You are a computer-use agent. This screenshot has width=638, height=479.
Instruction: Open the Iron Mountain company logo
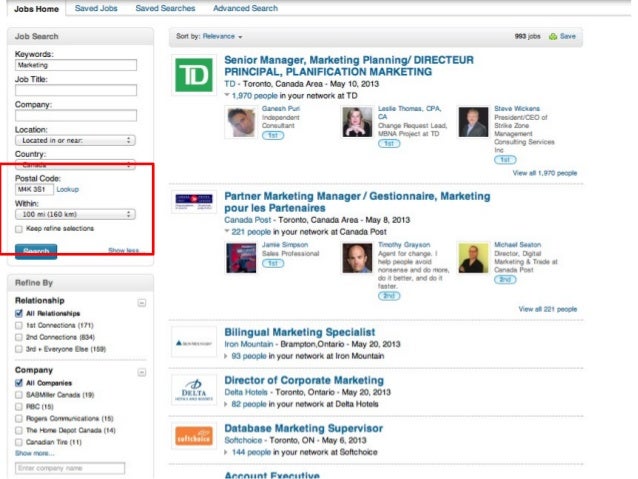click(x=194, y=343)
